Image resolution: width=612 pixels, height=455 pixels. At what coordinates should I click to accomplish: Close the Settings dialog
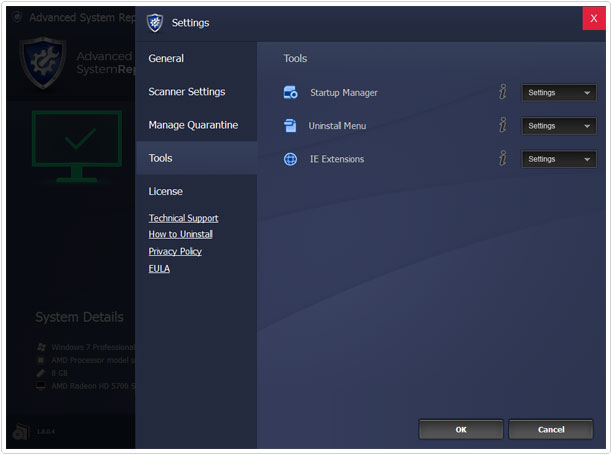tap(594, 18)
